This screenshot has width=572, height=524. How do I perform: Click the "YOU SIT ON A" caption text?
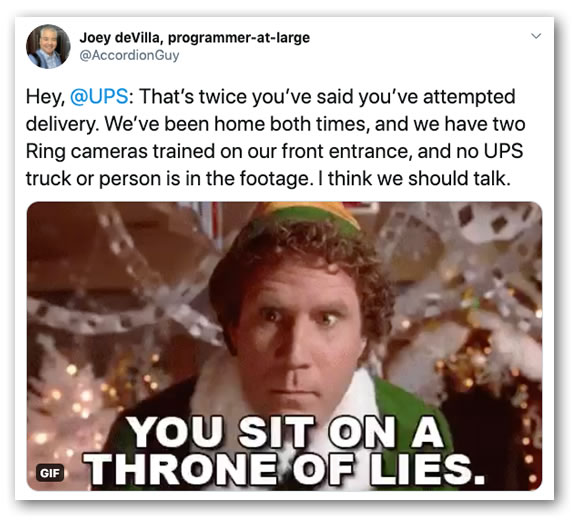[x=286, y=432]
